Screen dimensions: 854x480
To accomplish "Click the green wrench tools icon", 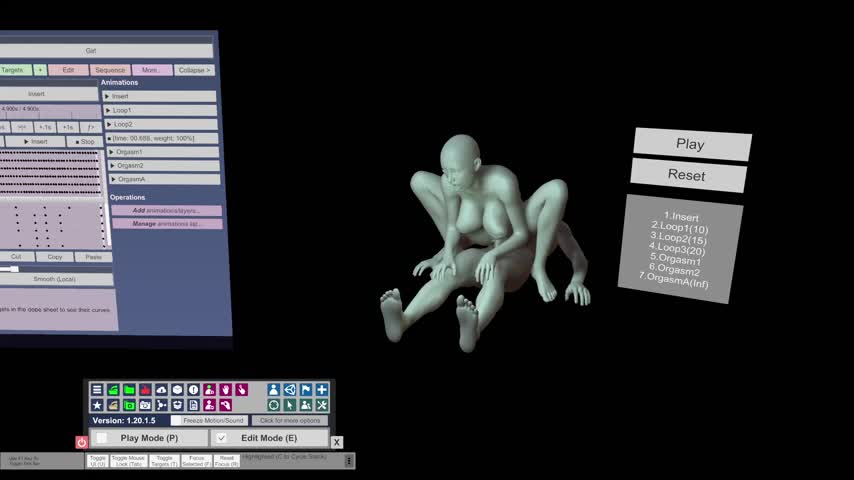I will pos(322,405).
